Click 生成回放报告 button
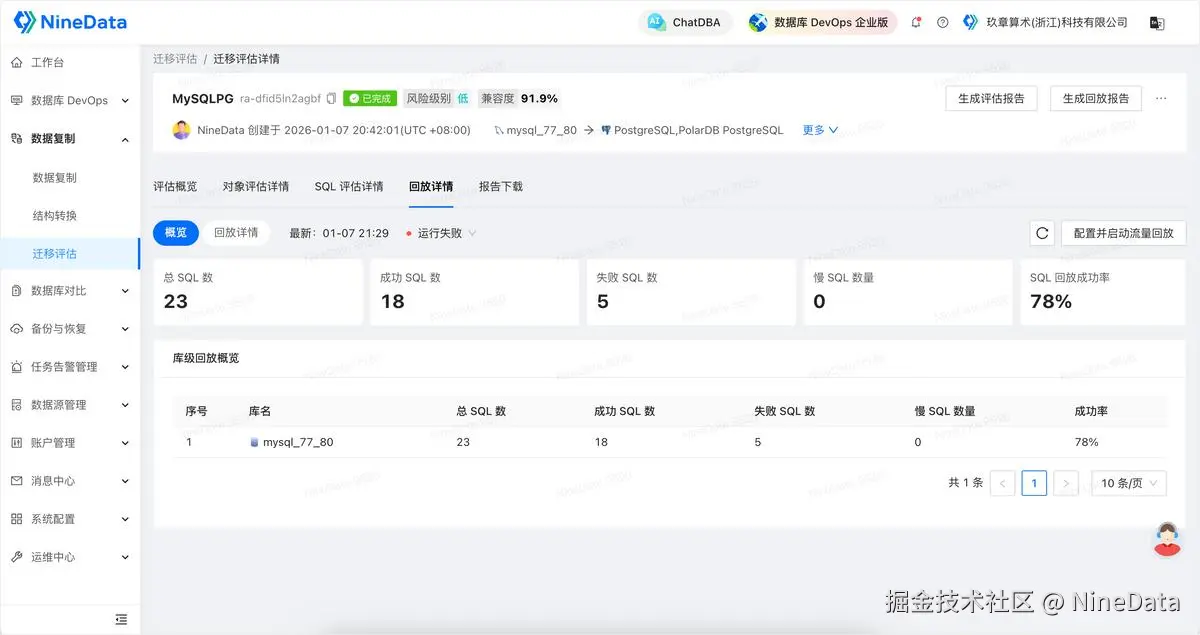 tap(1095, 98)
